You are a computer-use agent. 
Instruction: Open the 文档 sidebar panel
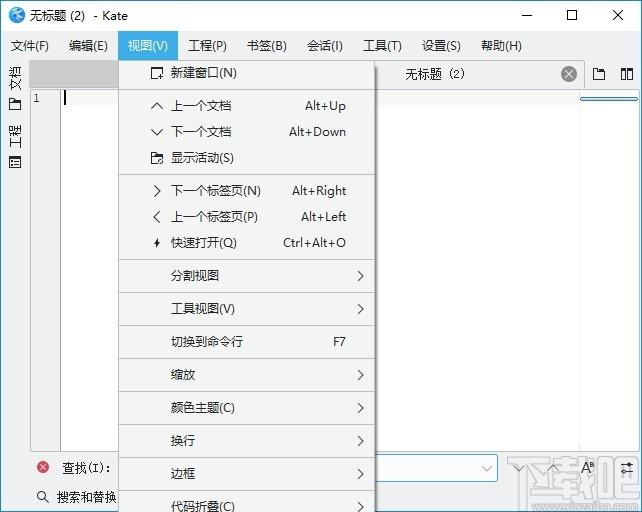(x=15, y=88)
